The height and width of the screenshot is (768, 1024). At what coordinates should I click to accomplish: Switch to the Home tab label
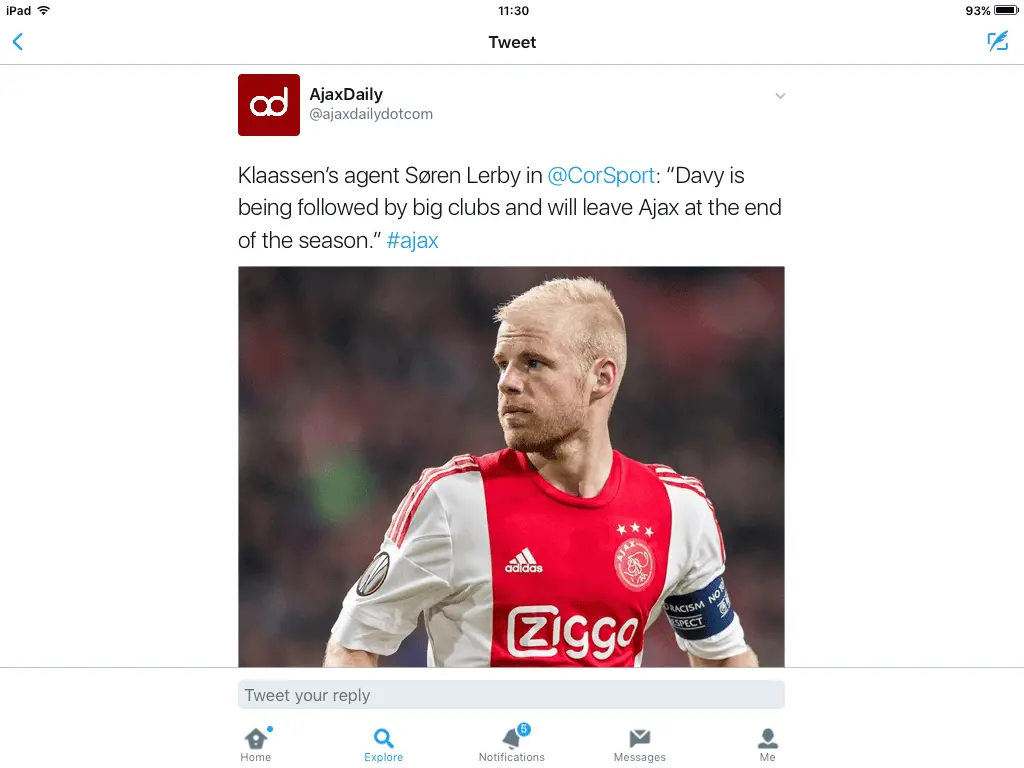point(256,757)
